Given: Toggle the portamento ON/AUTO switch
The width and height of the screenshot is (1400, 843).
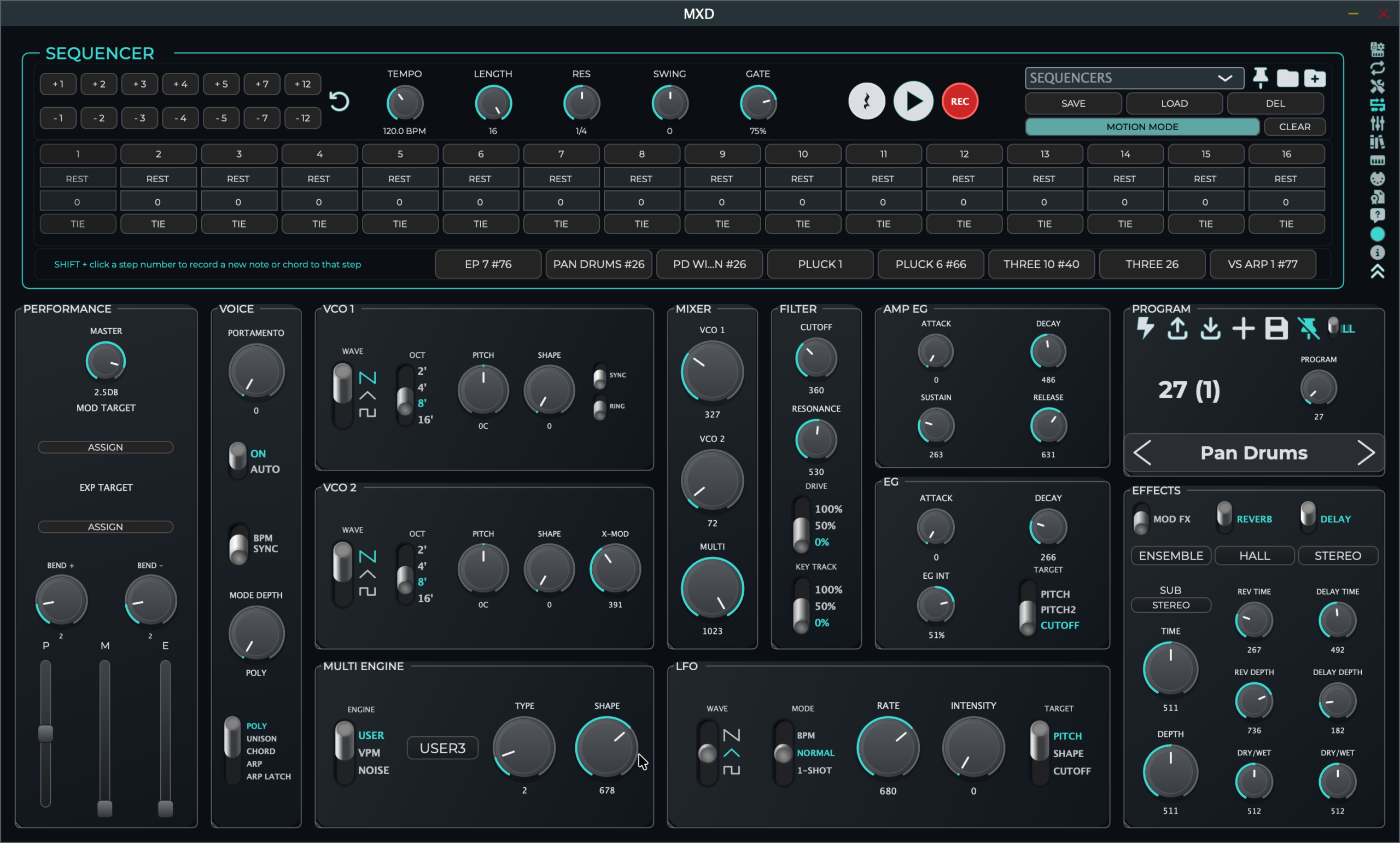Looking at the screenshot, I should pyautogui.click(x=237, y=461).
